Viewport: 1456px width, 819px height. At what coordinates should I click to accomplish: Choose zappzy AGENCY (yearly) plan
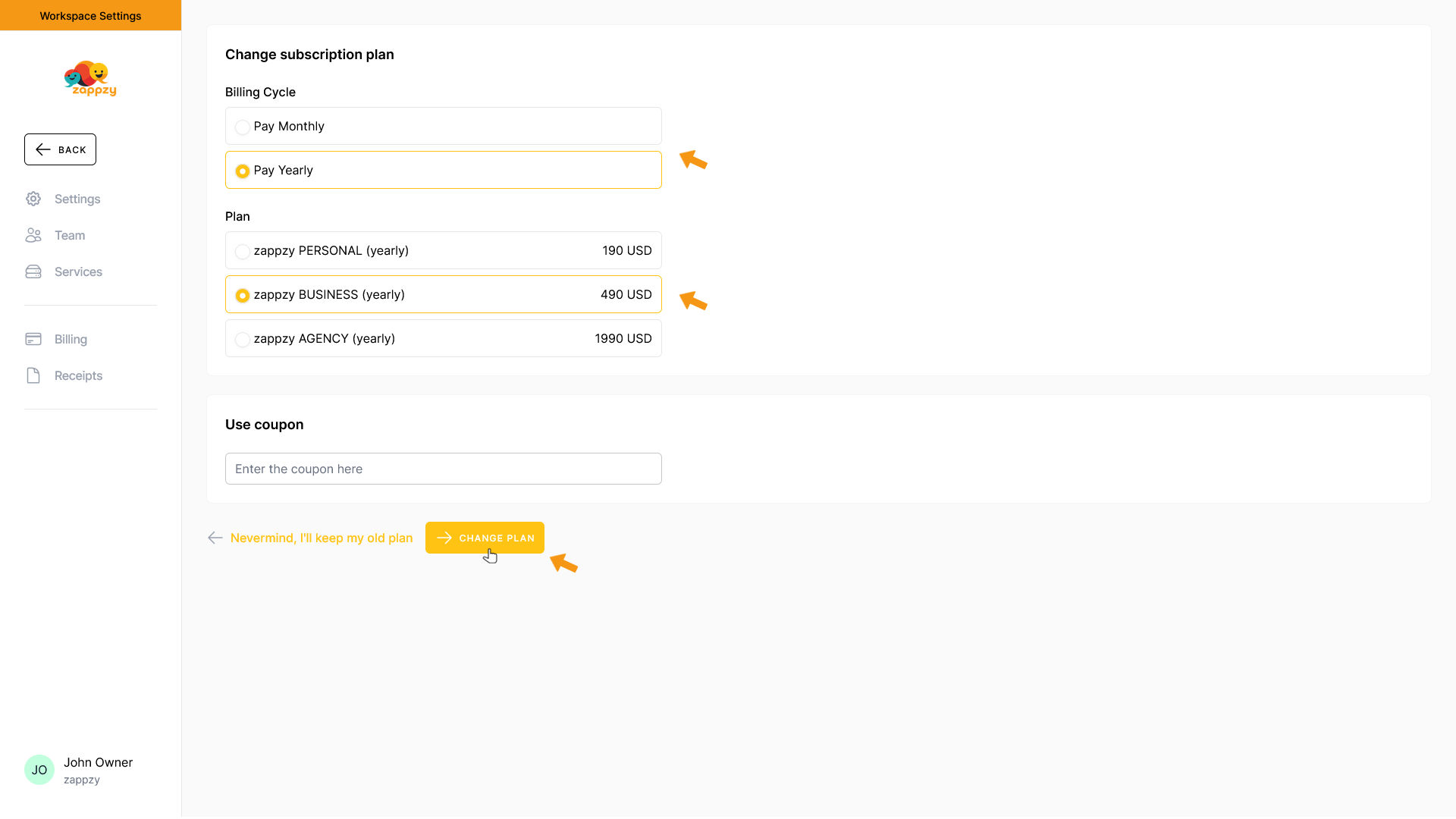[243, 339]
